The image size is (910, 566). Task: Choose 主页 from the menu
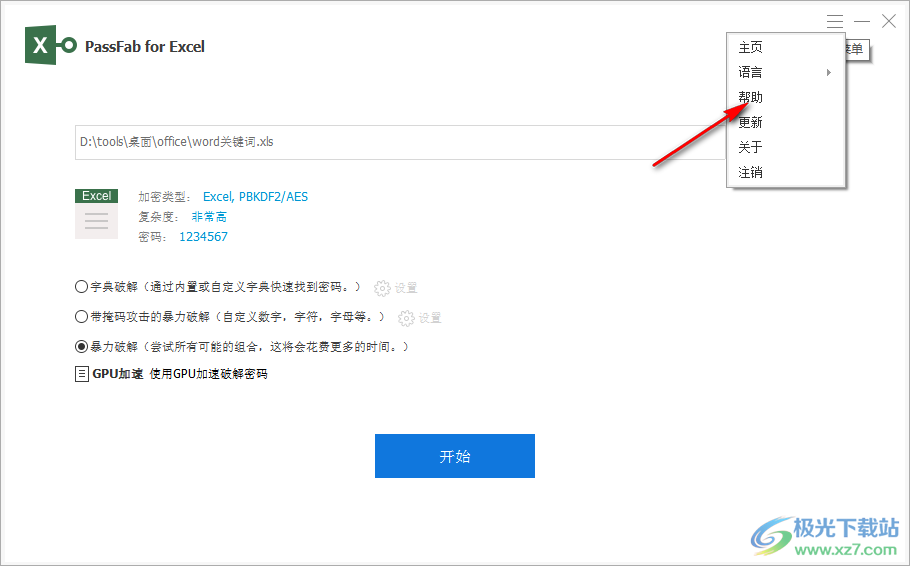786,47
